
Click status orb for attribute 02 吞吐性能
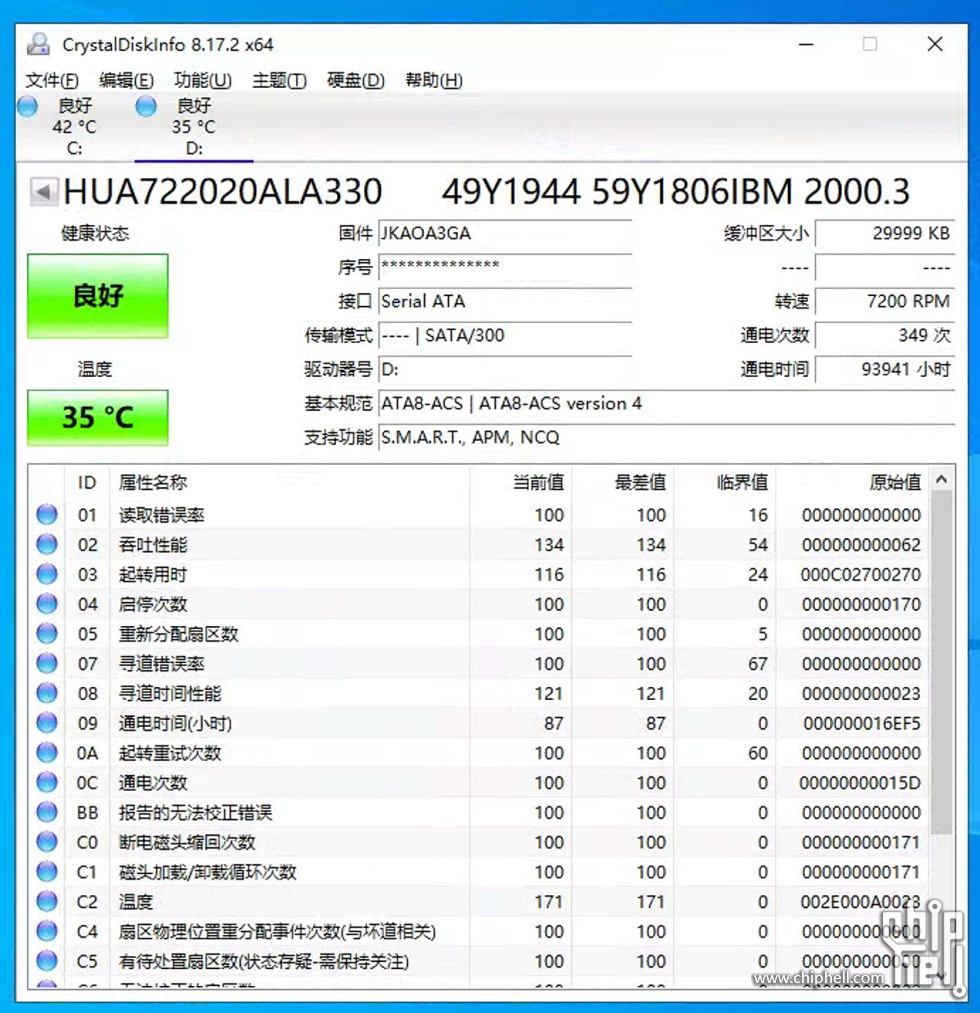[47, 545]
